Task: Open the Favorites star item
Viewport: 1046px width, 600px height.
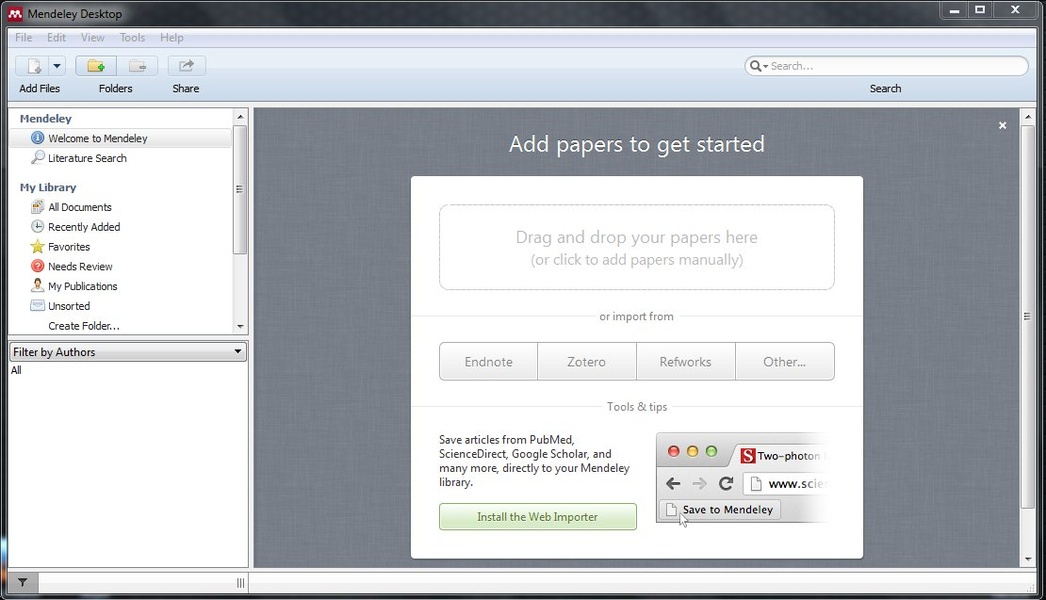Action: [69, 247]
